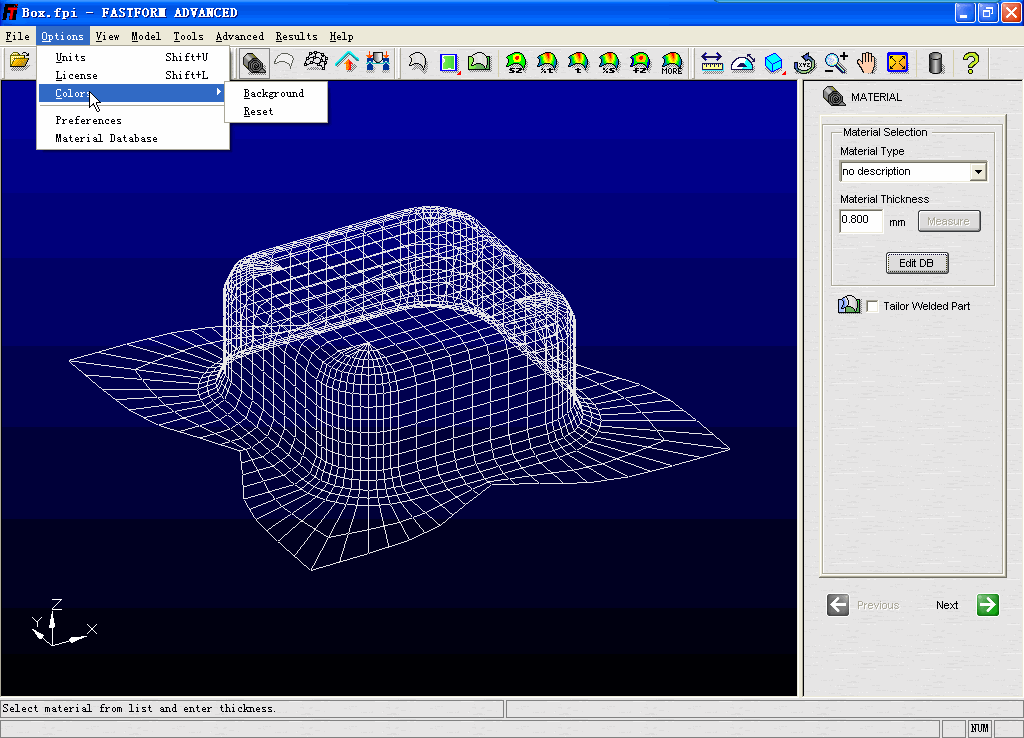
Task: Click the green square blank icon
Action: pyautogui.click(x=449, y=63)
